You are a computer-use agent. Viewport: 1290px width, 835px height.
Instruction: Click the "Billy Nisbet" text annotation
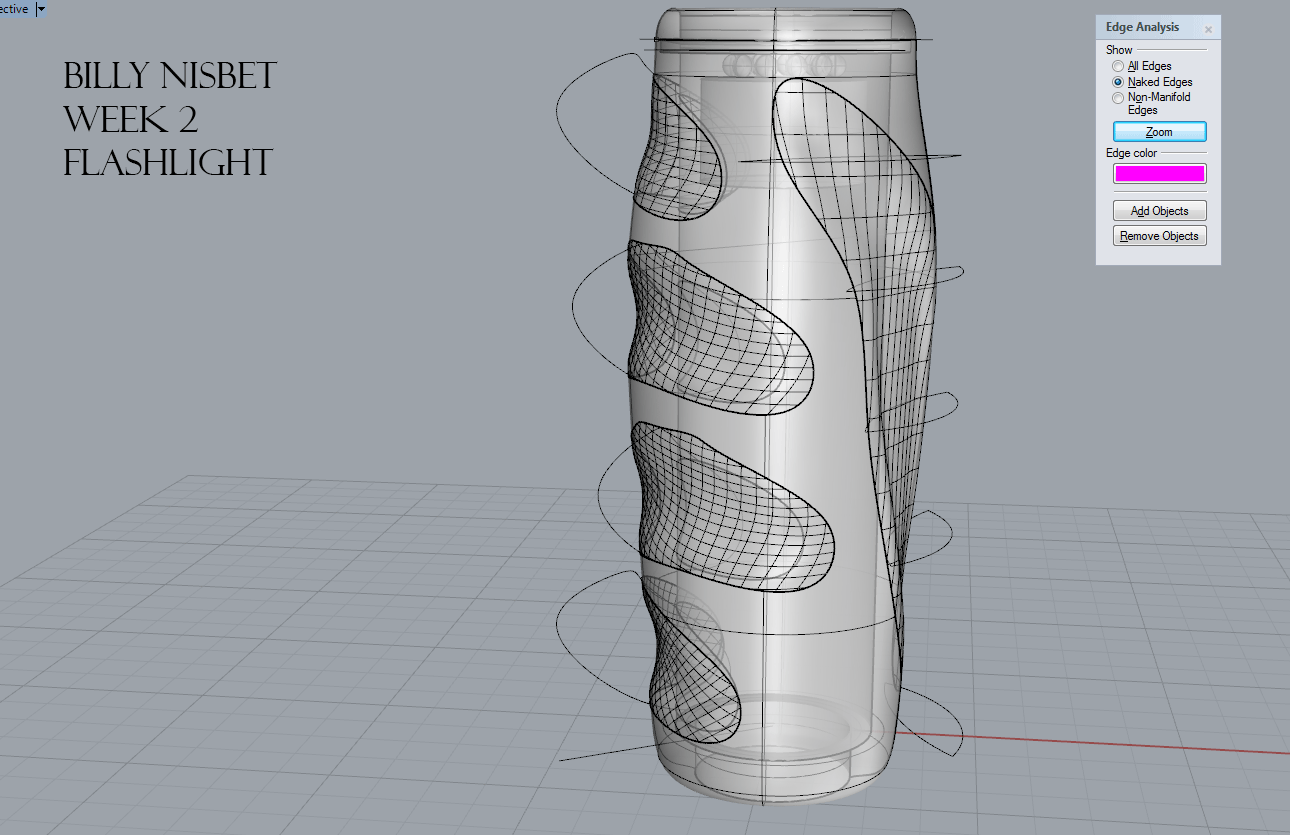click(x=170, y=76)
